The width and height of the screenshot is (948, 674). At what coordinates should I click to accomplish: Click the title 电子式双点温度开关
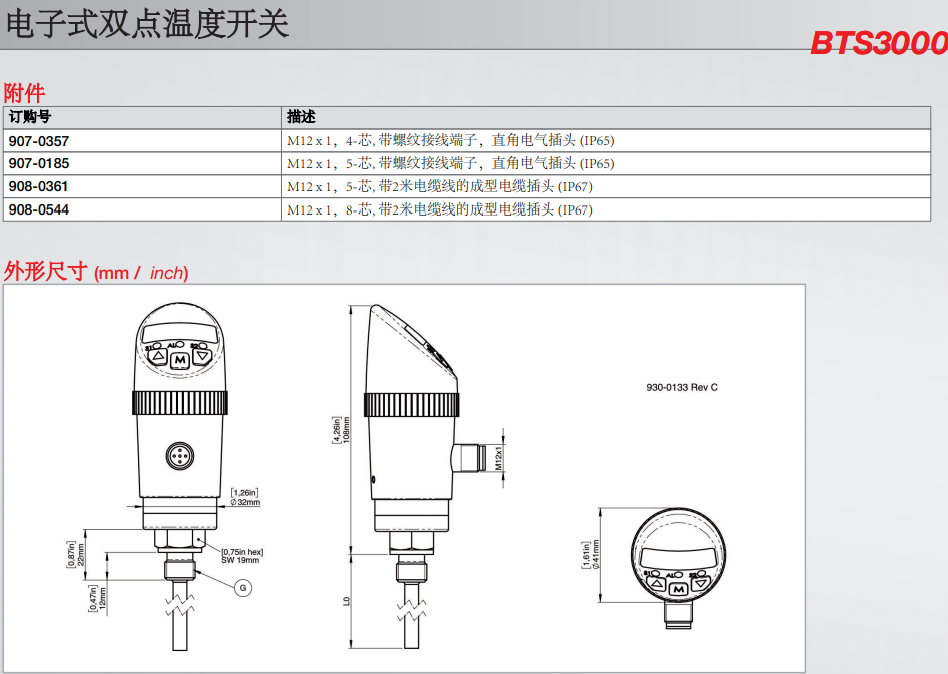pos(147,24)
